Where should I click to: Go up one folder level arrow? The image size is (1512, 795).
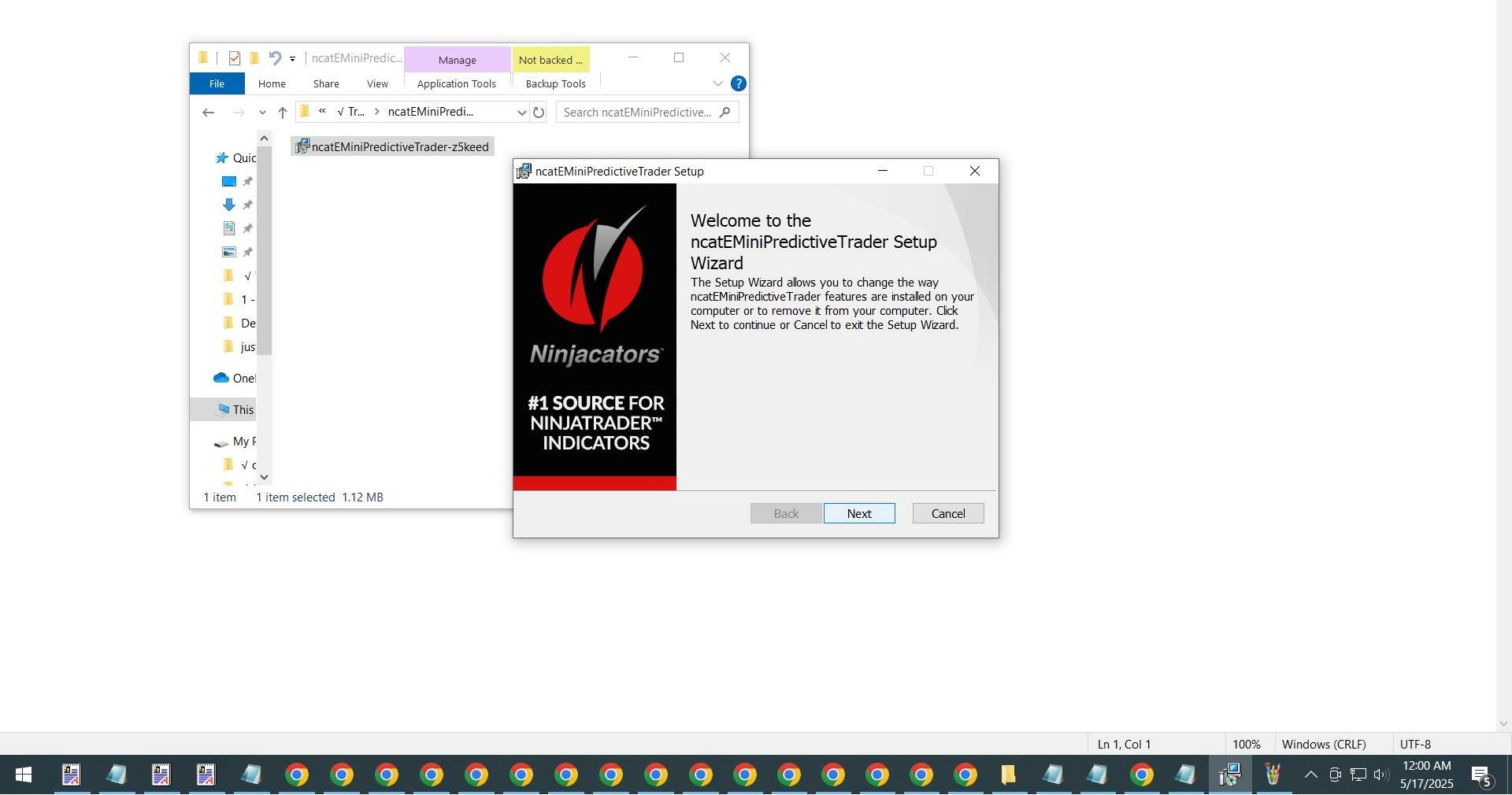point(282,113)
